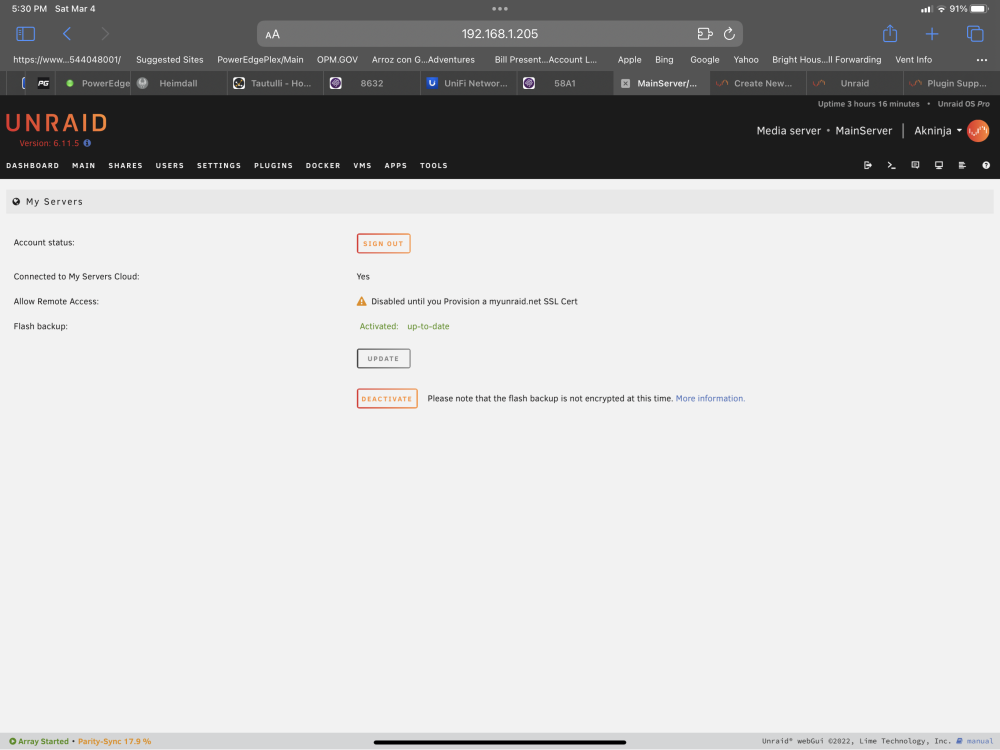
Task: Open the USERS menu
Action: click(170, 166)
